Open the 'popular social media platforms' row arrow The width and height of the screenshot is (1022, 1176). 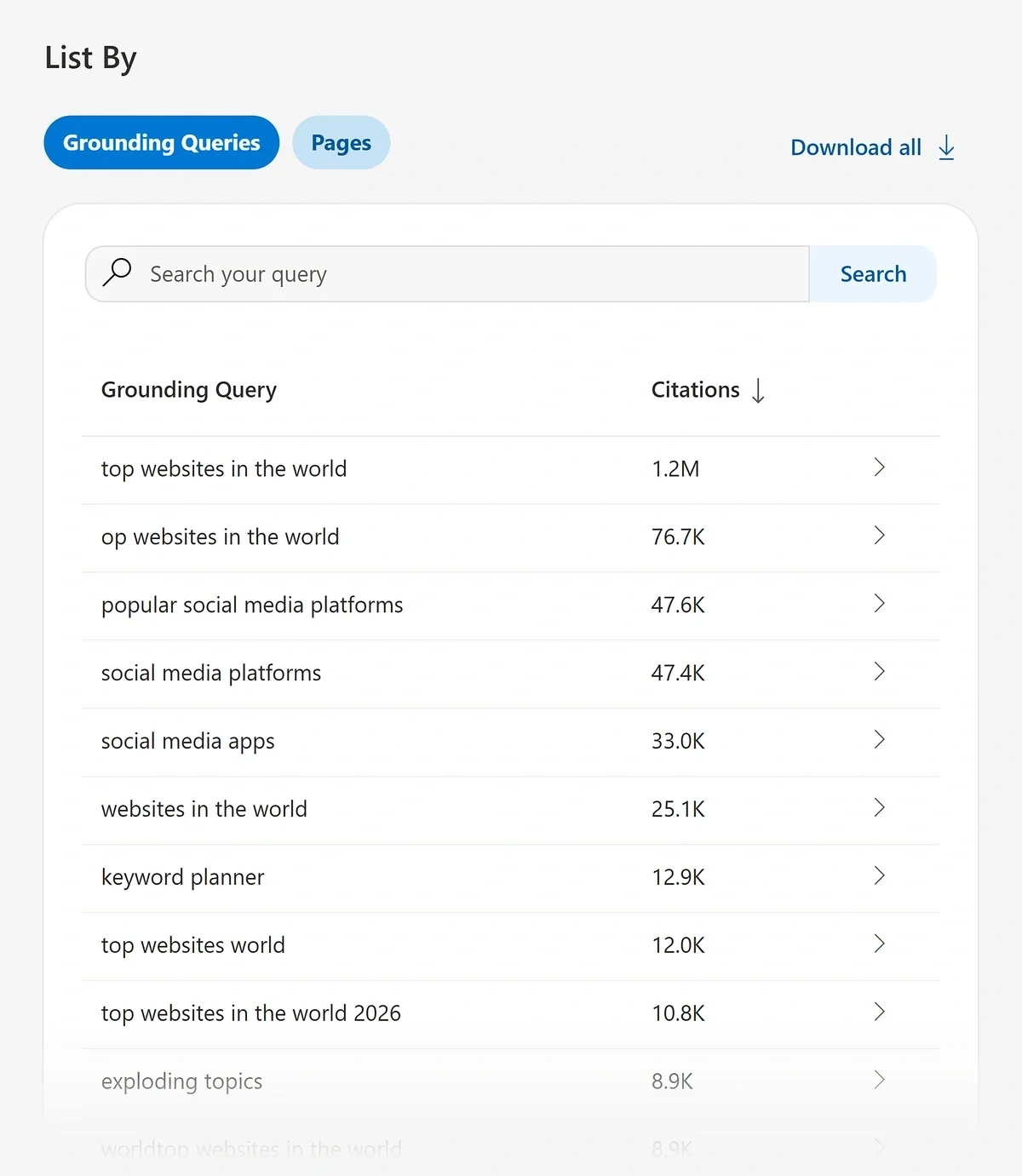[x=880, y=605]
